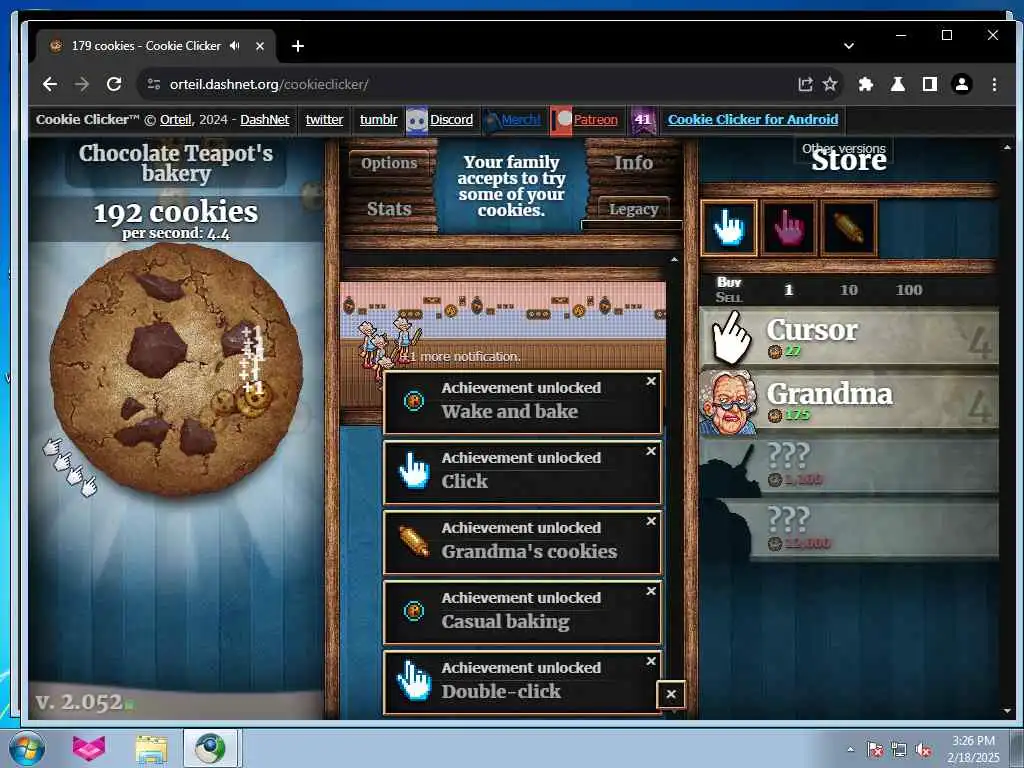Open the twitter link

pyautogui.click(x=324, y=120)
